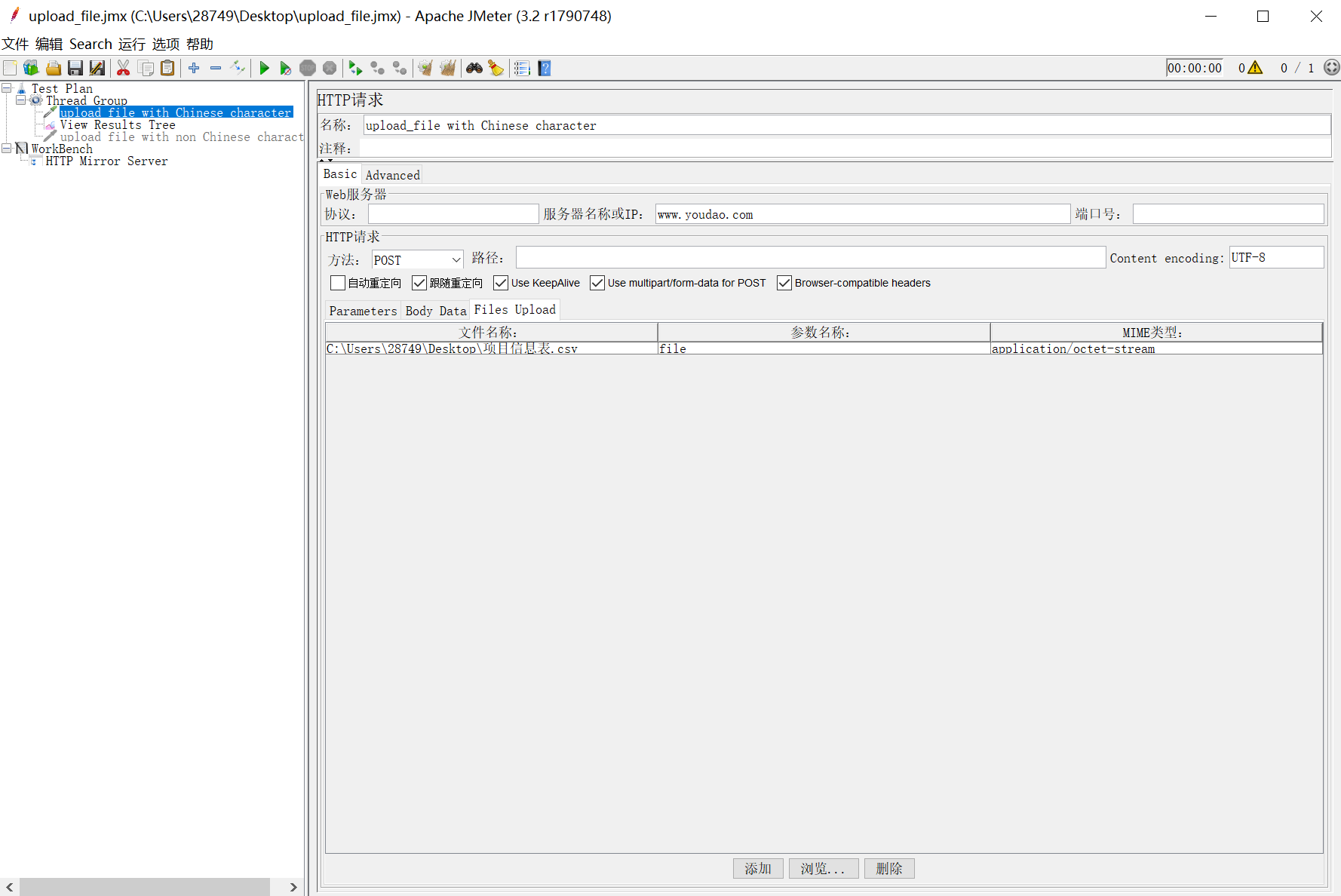The width and height of the screenshot is (1341, 896).
Task: Switch to the Advanced tab
Action: (392, 175)
